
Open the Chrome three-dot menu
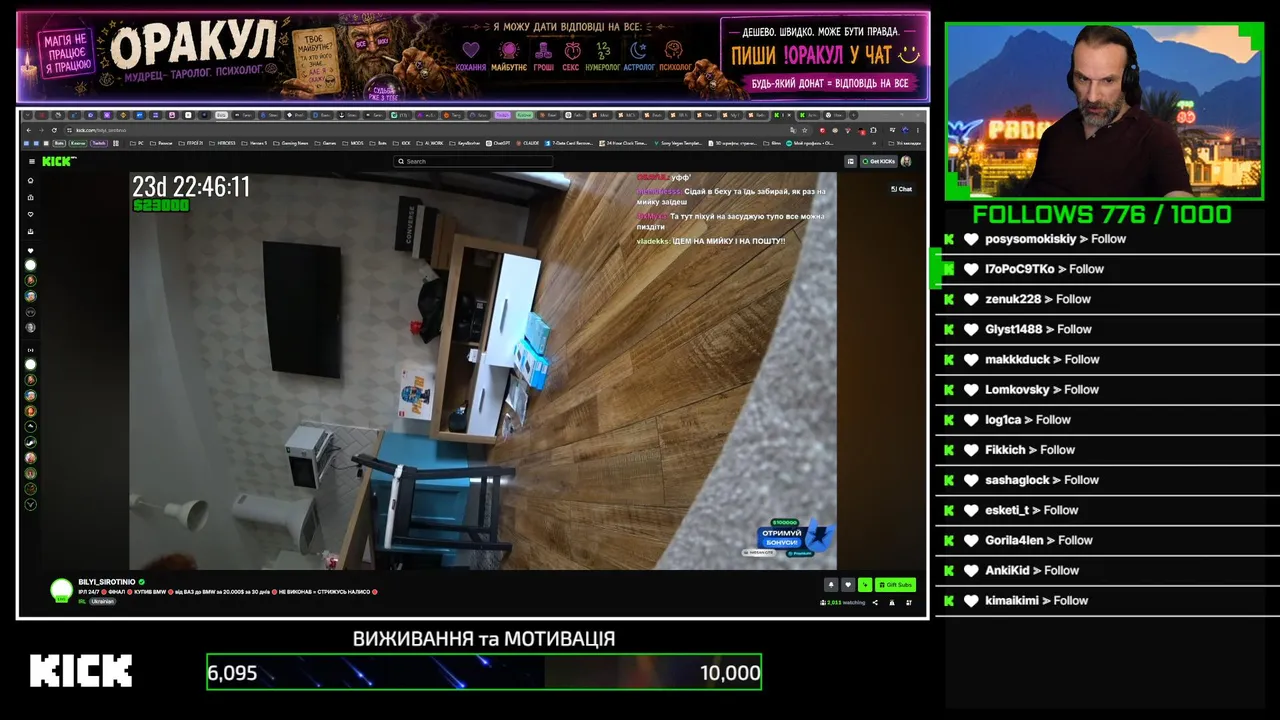(919, 130)
